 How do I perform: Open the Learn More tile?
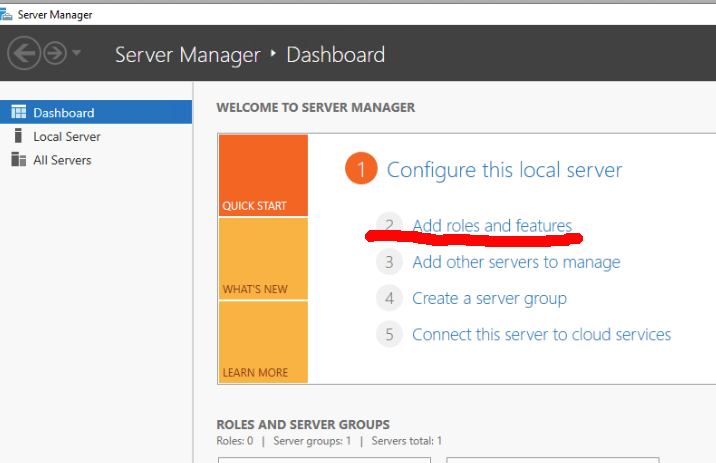tap(263, 342)
